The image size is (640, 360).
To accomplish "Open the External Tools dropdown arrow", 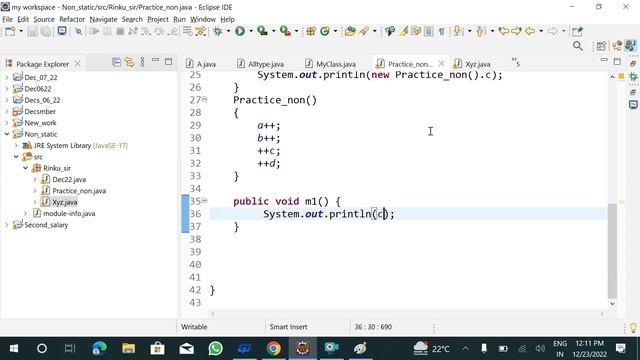I will (x=296, y=31).
